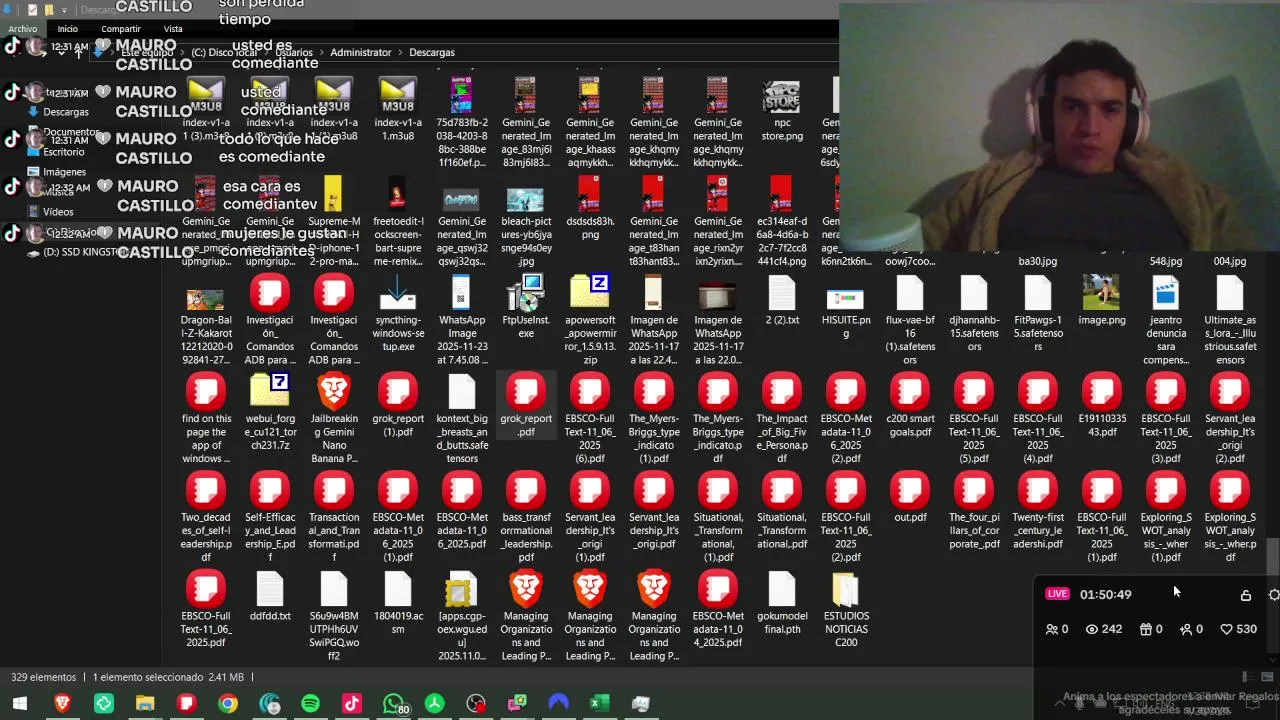Expand the chevron between Administrator and Descargas
This screenshot has width=1280, height=720.
pos(400,52)
